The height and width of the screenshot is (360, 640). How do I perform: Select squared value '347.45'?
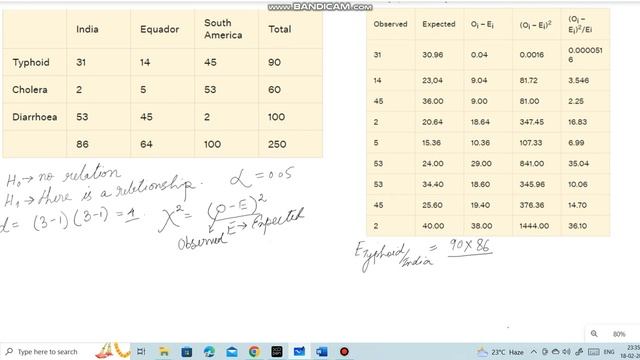[x=531, y=122]
